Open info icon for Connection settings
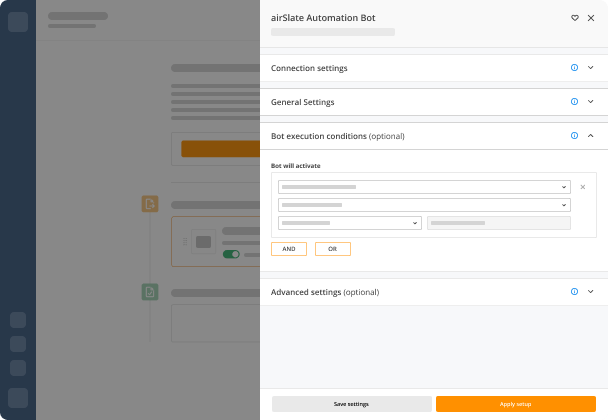 tap(574, 67)
